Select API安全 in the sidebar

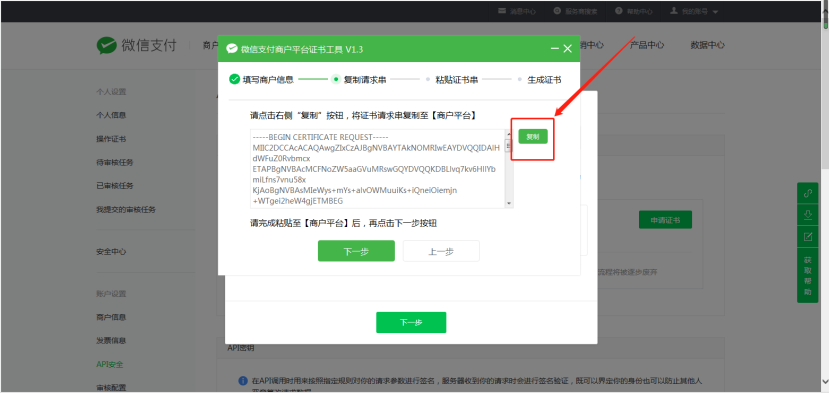point(110,364)
